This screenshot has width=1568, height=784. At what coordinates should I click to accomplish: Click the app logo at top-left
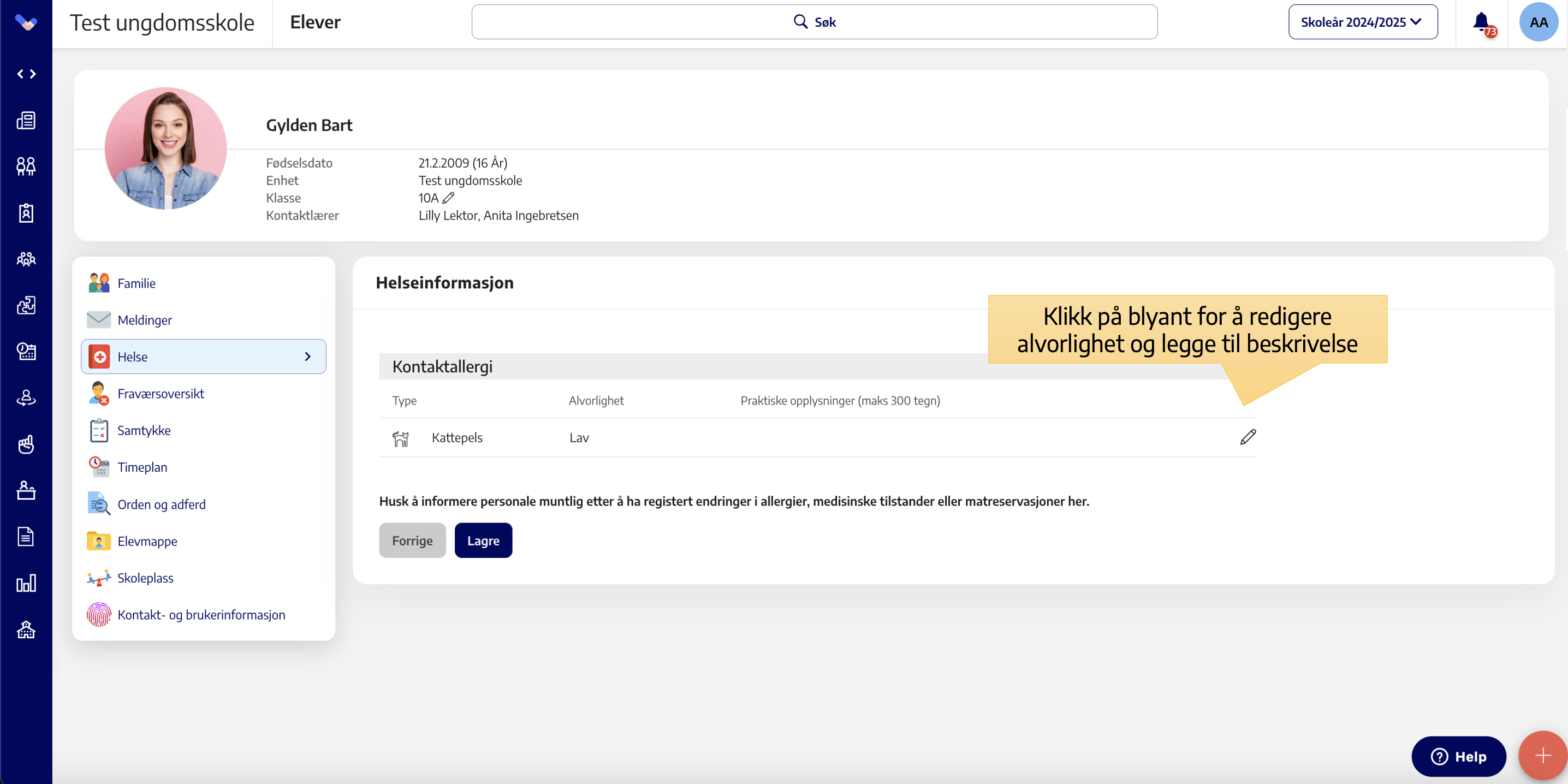coord(26,22)
